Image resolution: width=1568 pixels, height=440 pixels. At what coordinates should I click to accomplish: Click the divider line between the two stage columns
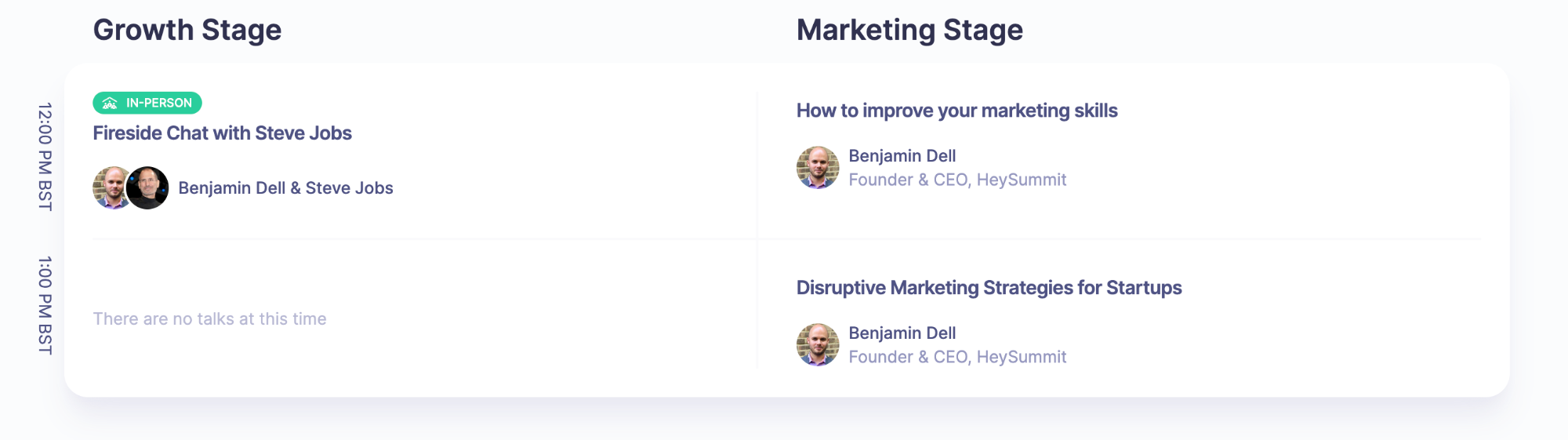757,229
